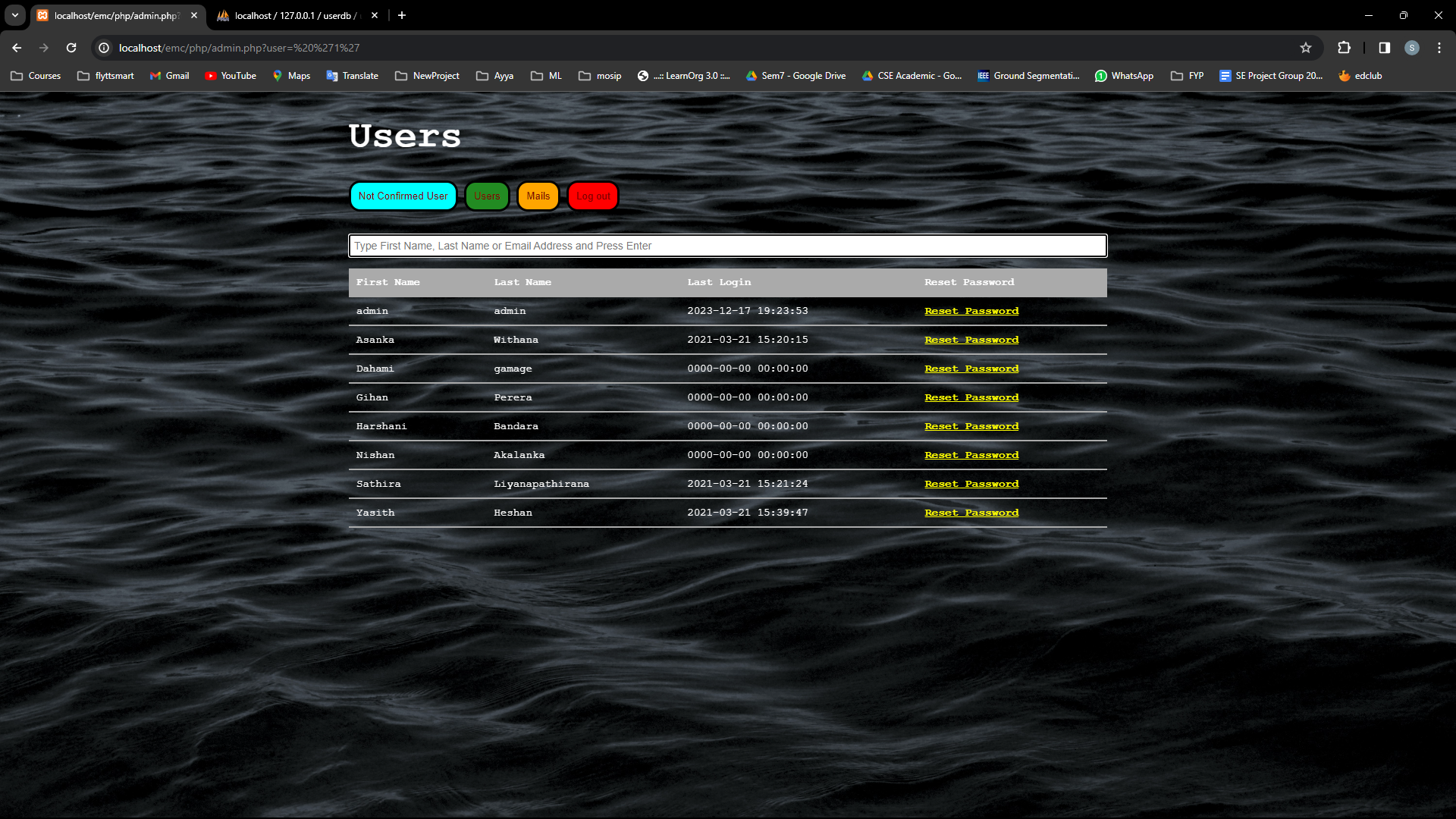Viewport: 1456px width, 819px height.
Task: Click the browser back arrow
Action: click(17, 48)
